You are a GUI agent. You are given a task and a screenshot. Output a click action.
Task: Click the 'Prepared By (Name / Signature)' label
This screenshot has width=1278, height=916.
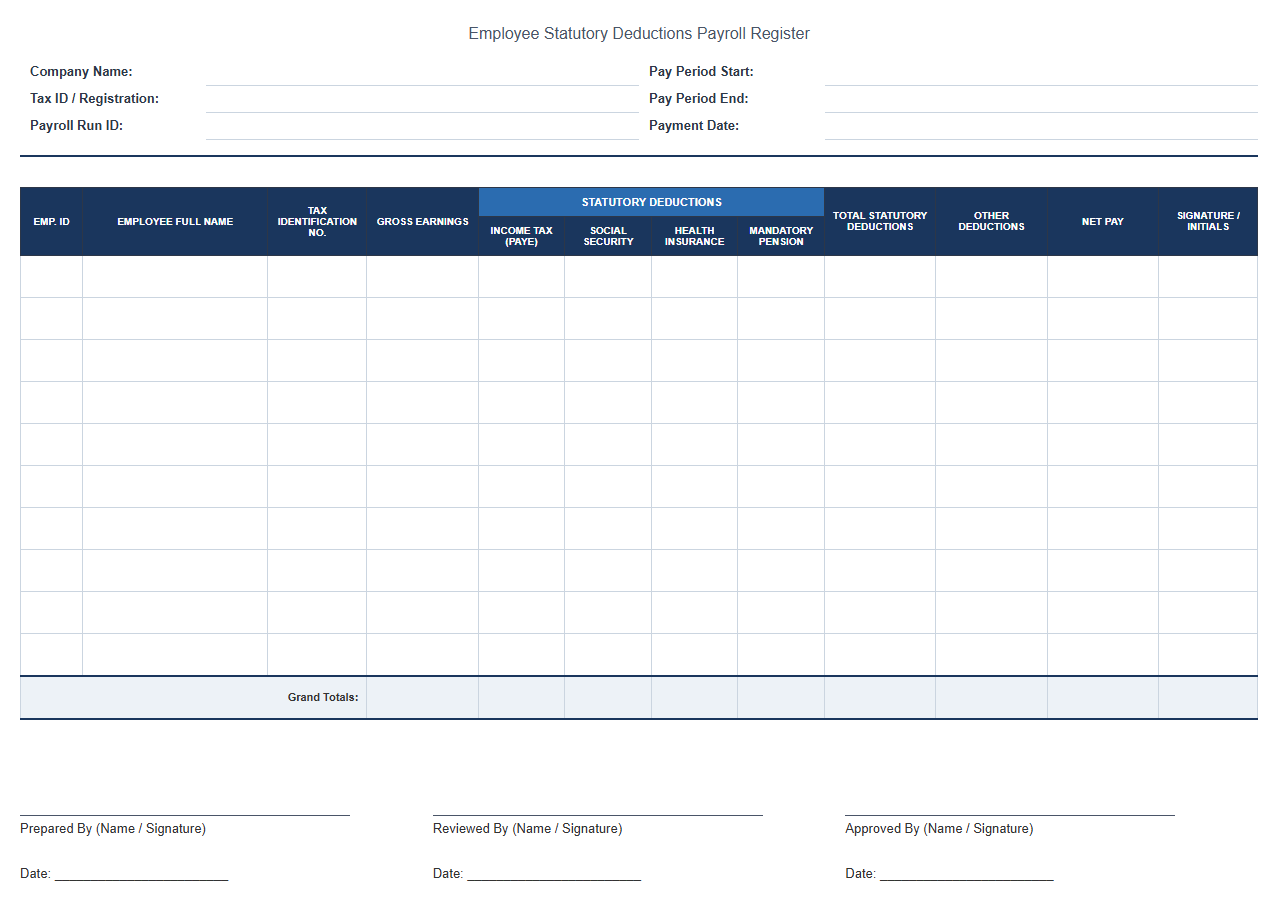(x=113, y=829)
